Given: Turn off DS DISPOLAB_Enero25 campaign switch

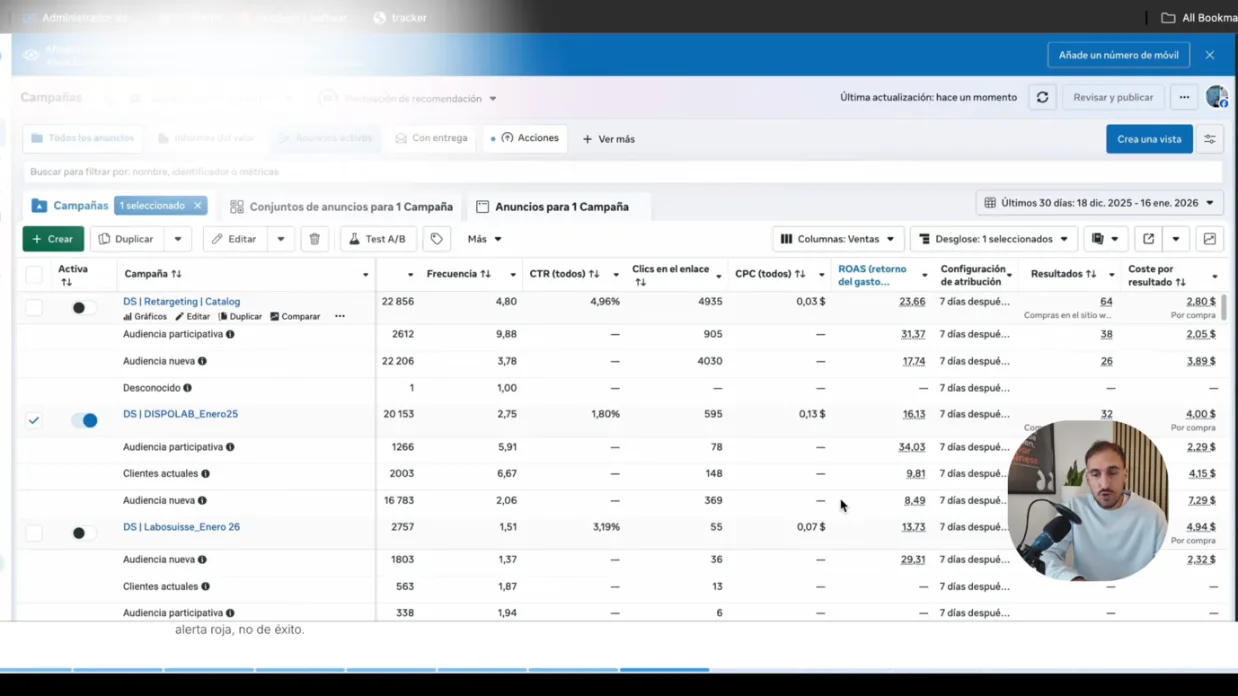Looking at the screenshot, I should 84,421.
